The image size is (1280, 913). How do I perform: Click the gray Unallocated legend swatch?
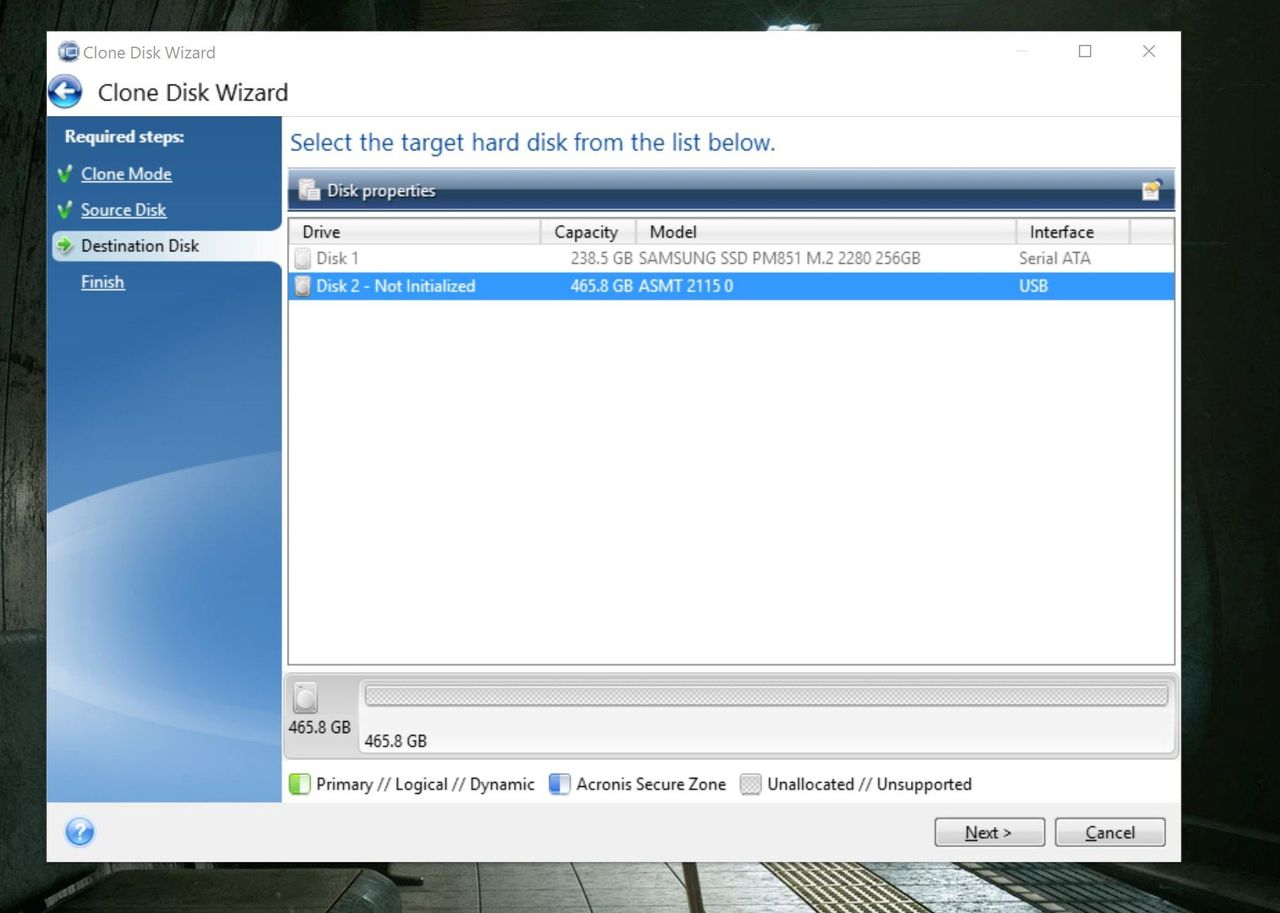(x=751, y=784)
